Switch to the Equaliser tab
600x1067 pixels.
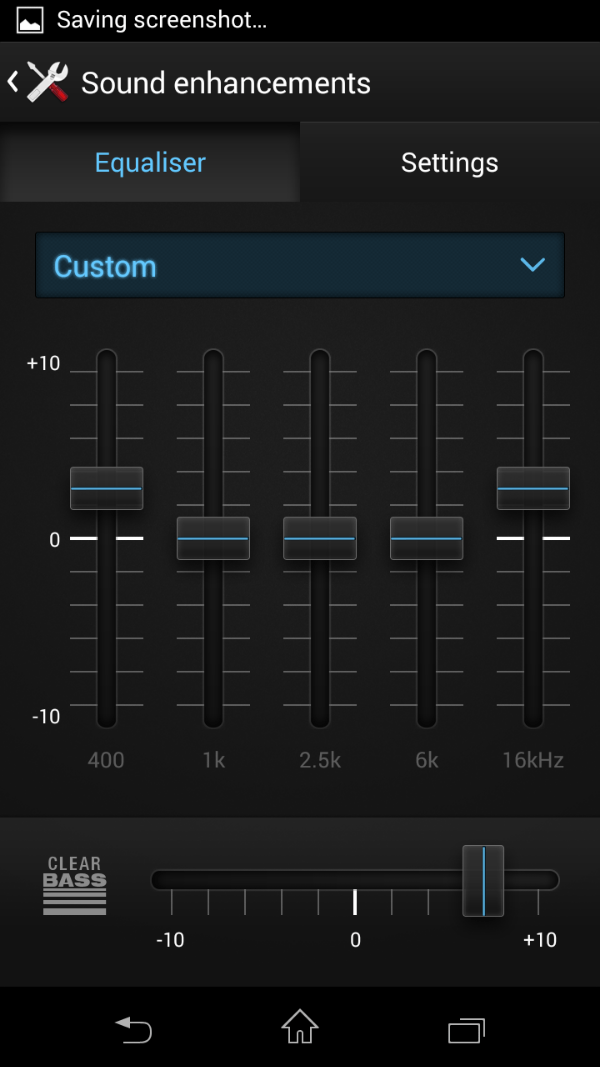150,163
